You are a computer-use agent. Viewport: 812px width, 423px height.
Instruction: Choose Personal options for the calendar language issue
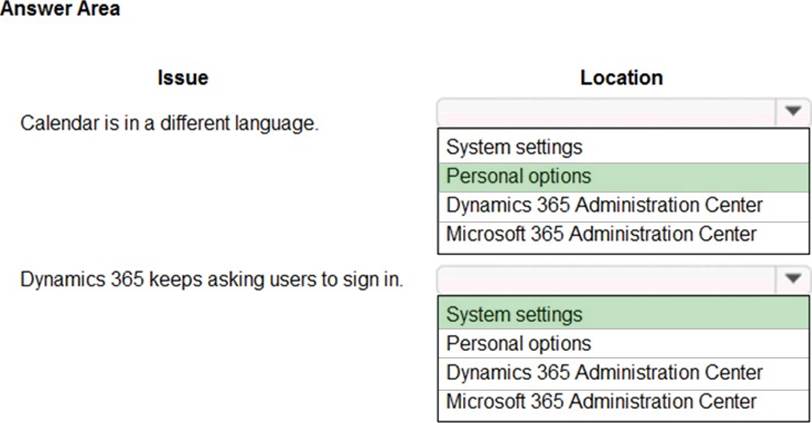click(x=518, y=176)
